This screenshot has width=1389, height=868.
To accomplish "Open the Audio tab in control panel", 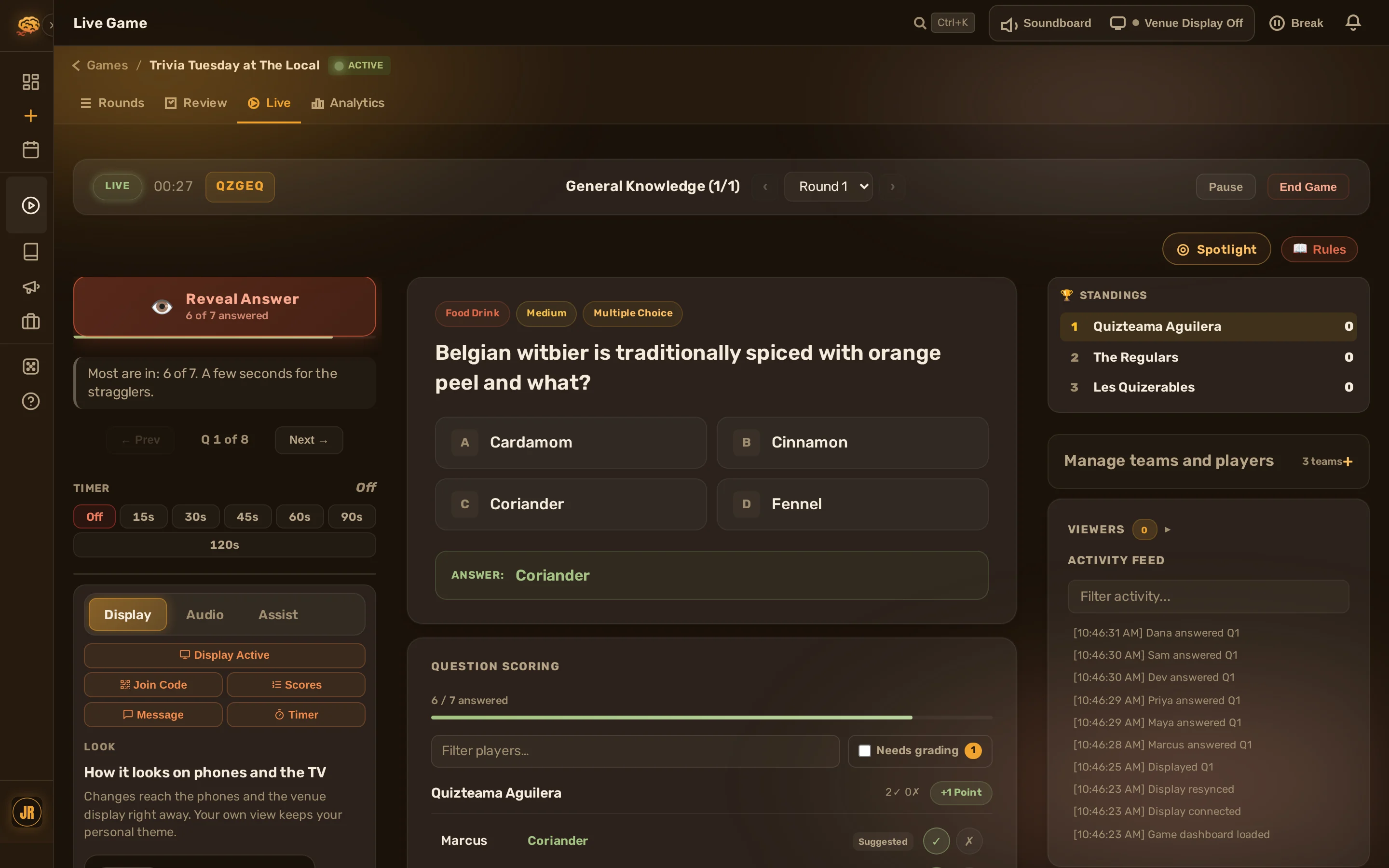I will 205,615.
